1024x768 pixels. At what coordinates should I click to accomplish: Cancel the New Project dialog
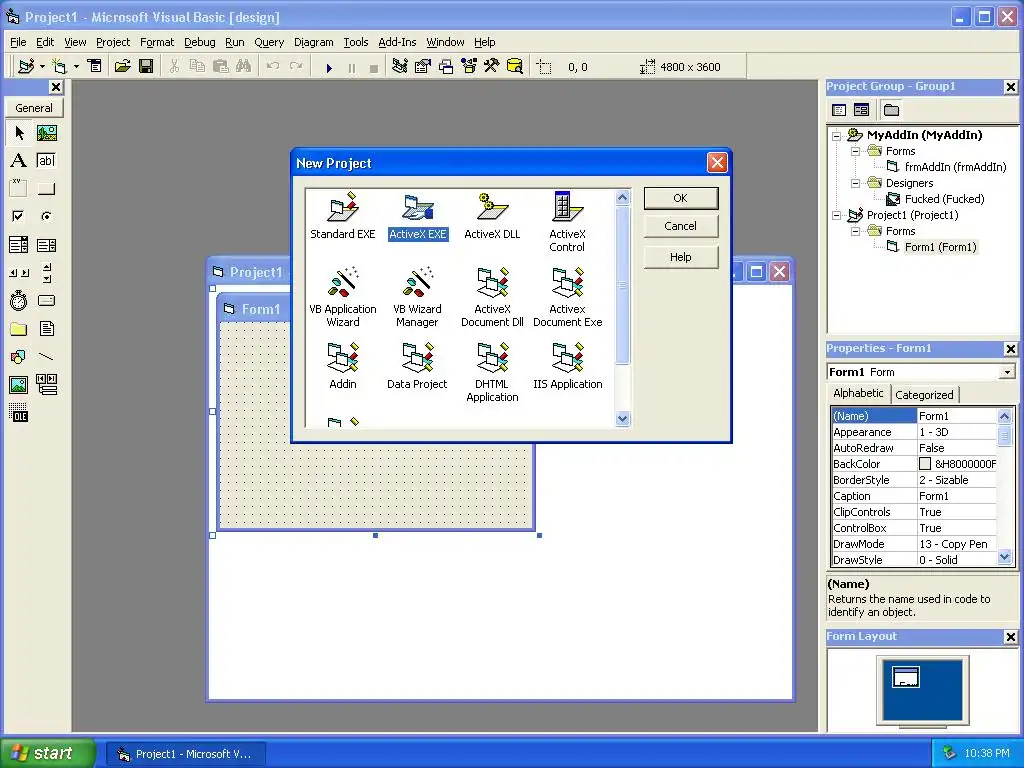click(x=680, y=226)
